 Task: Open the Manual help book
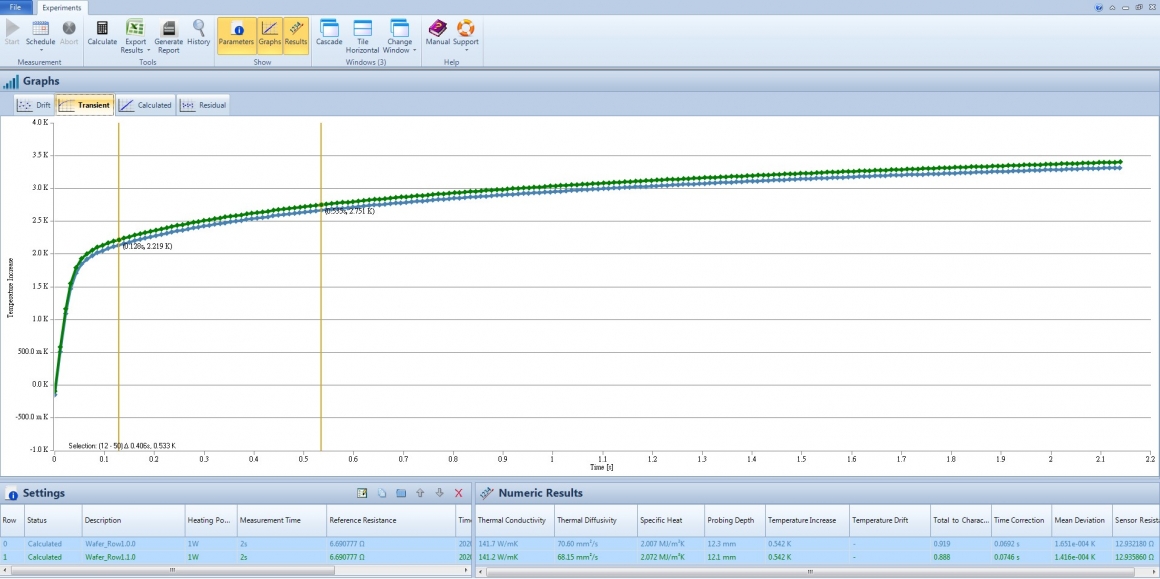[x=438, y=33]
